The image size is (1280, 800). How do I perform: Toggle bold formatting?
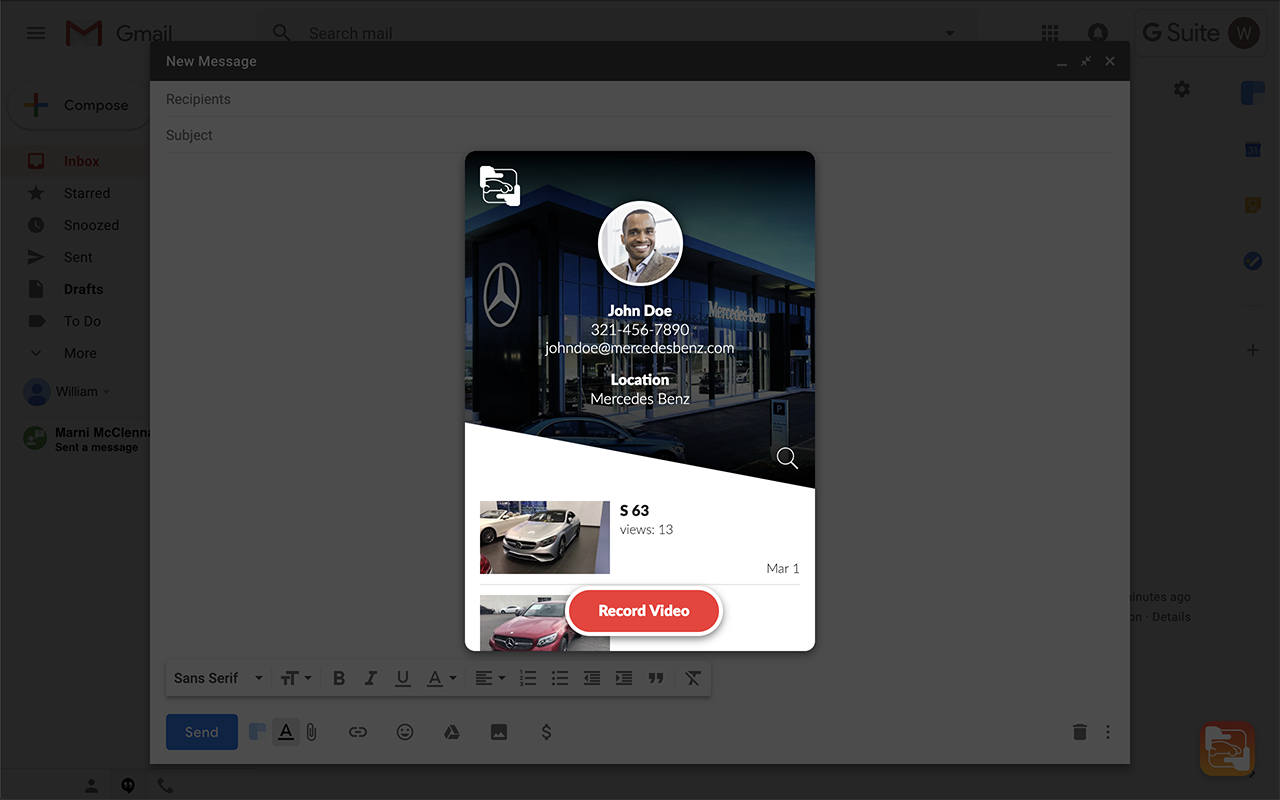pyautogui.click(x=339, y=678)
